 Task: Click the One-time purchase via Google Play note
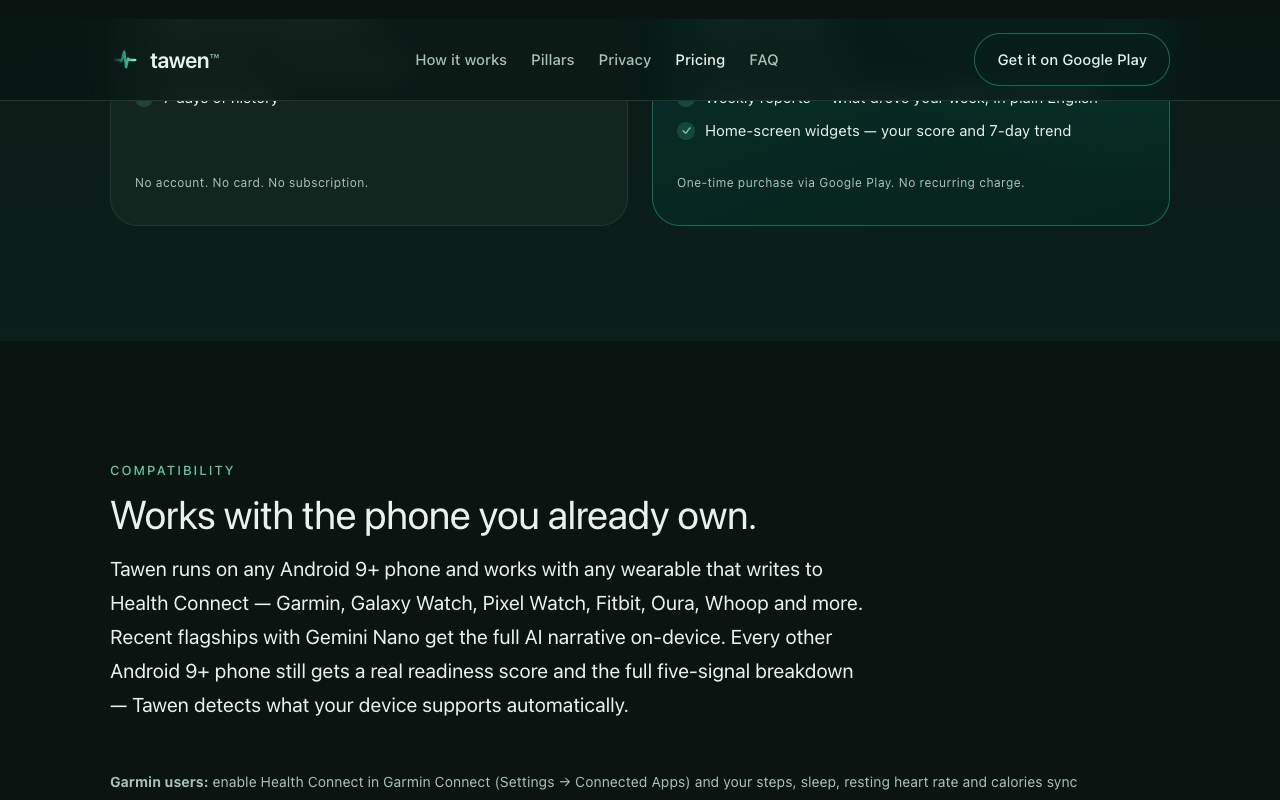point(851,183)
